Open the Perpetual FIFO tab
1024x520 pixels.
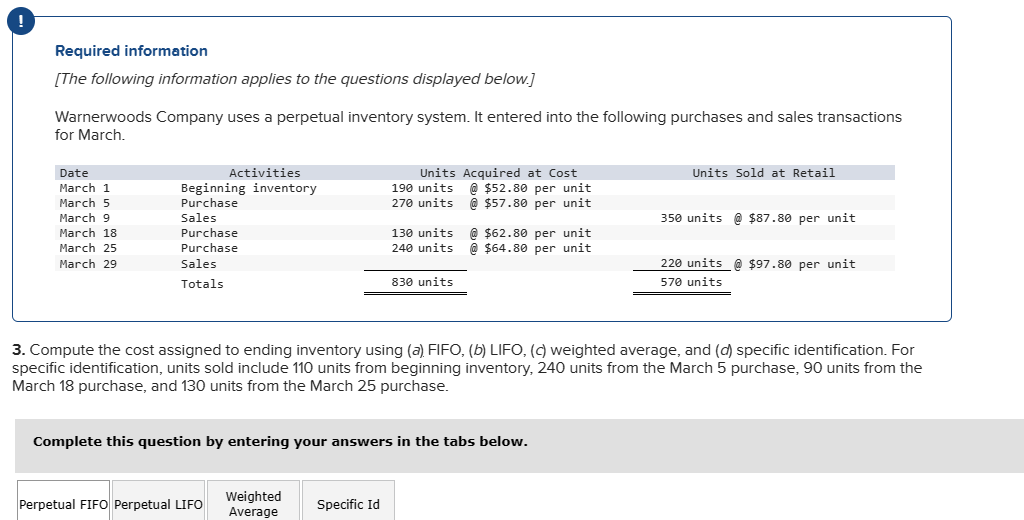[63, 501]
